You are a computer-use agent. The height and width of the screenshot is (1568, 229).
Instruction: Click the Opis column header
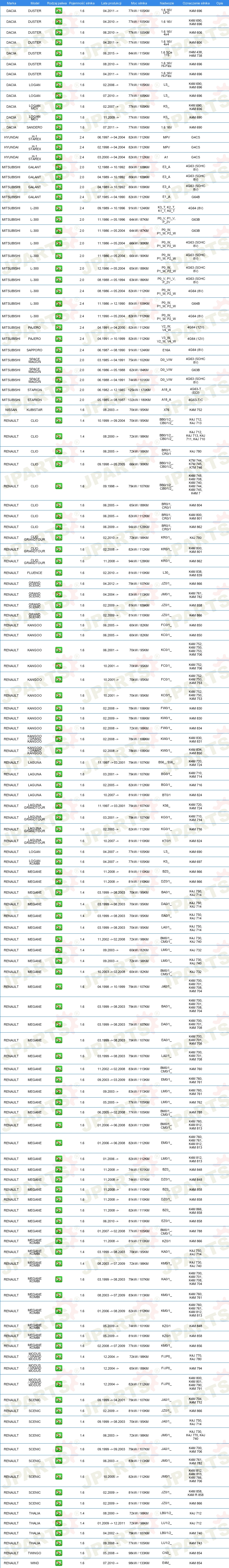click(x=219, y=3)
